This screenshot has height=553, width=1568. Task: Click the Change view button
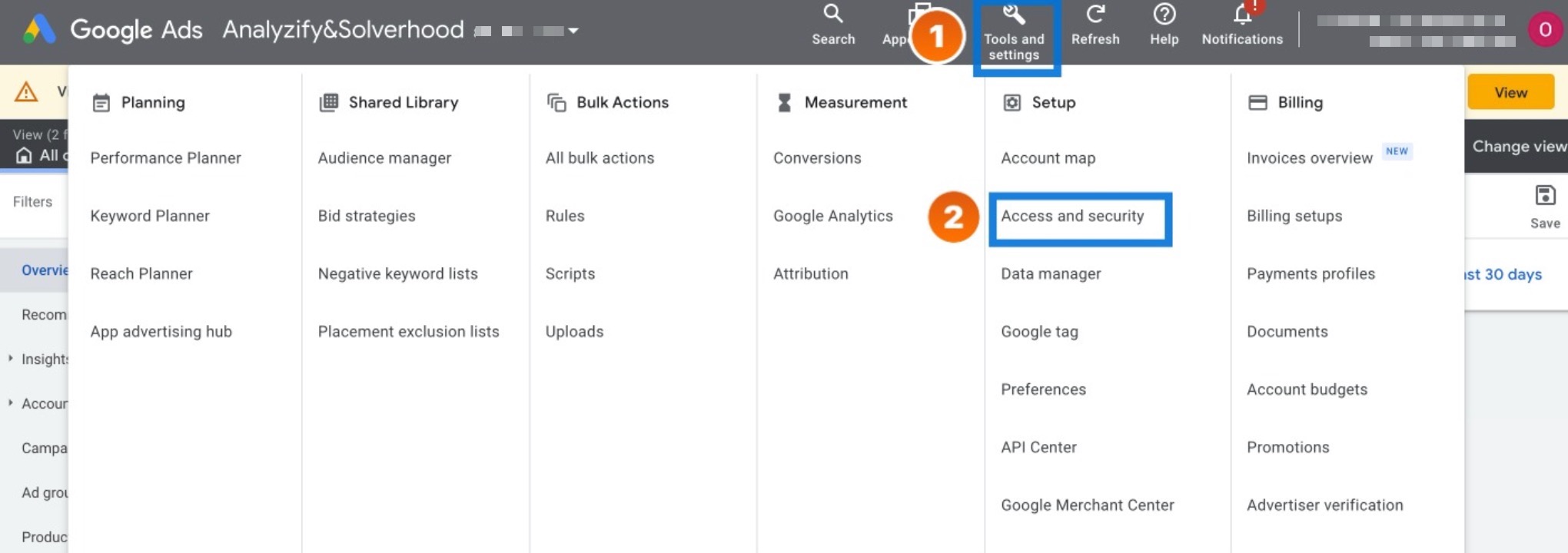coord(1519,146)
